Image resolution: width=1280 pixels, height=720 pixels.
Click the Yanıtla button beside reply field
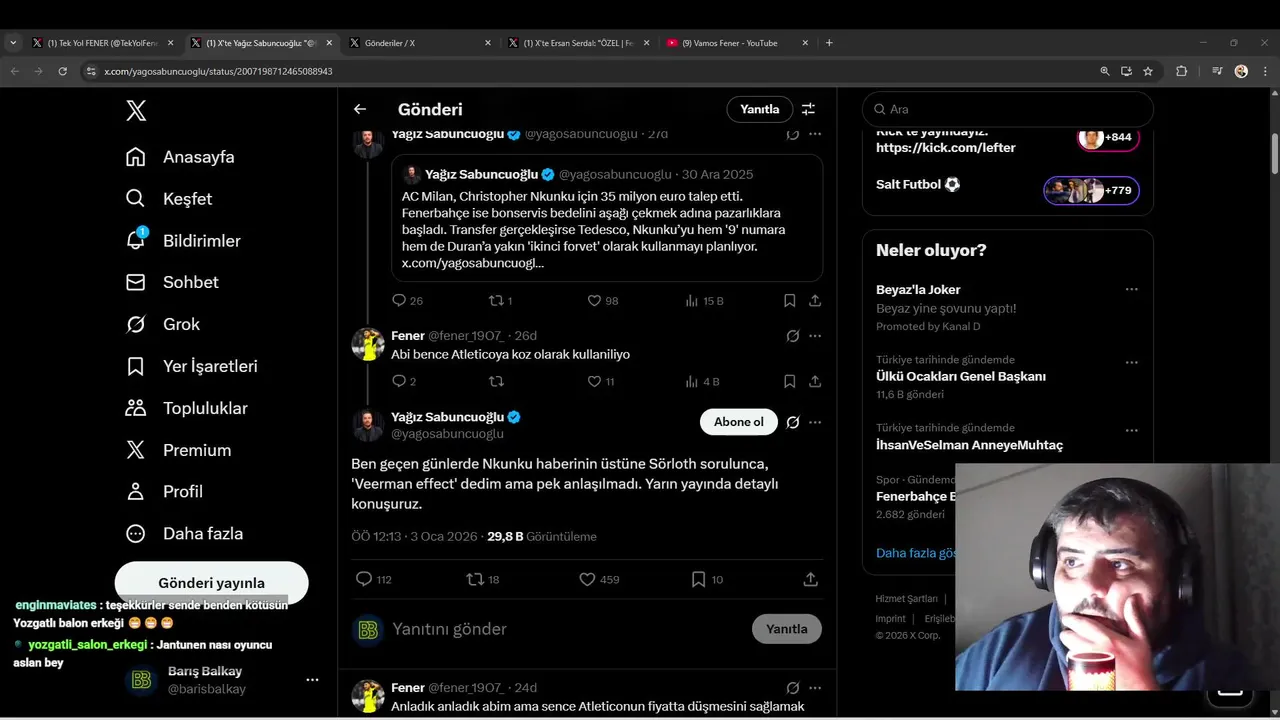[x=786, y=629]
